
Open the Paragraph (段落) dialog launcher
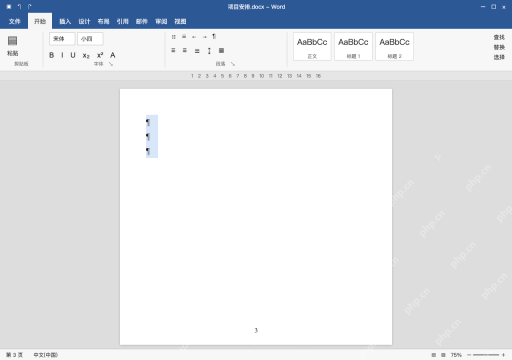coord(233,64)
